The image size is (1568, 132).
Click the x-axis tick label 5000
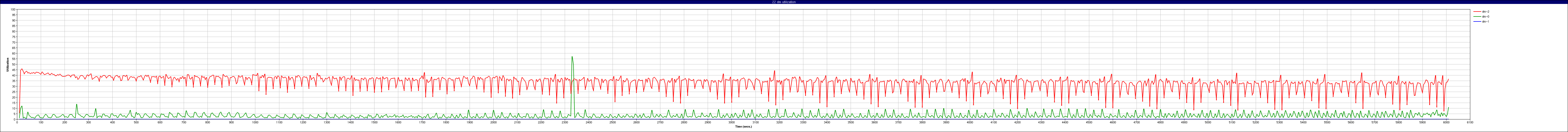pos(1208,122)
